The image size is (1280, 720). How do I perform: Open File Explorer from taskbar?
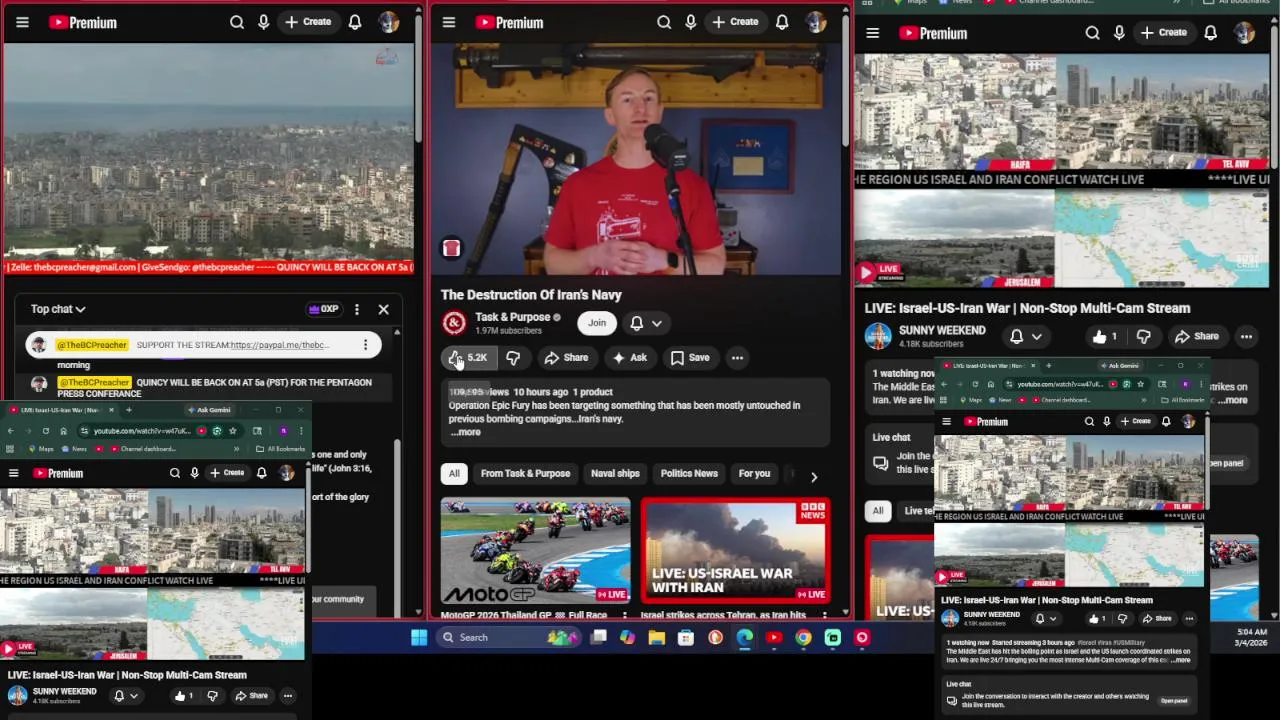pos(656,637)
